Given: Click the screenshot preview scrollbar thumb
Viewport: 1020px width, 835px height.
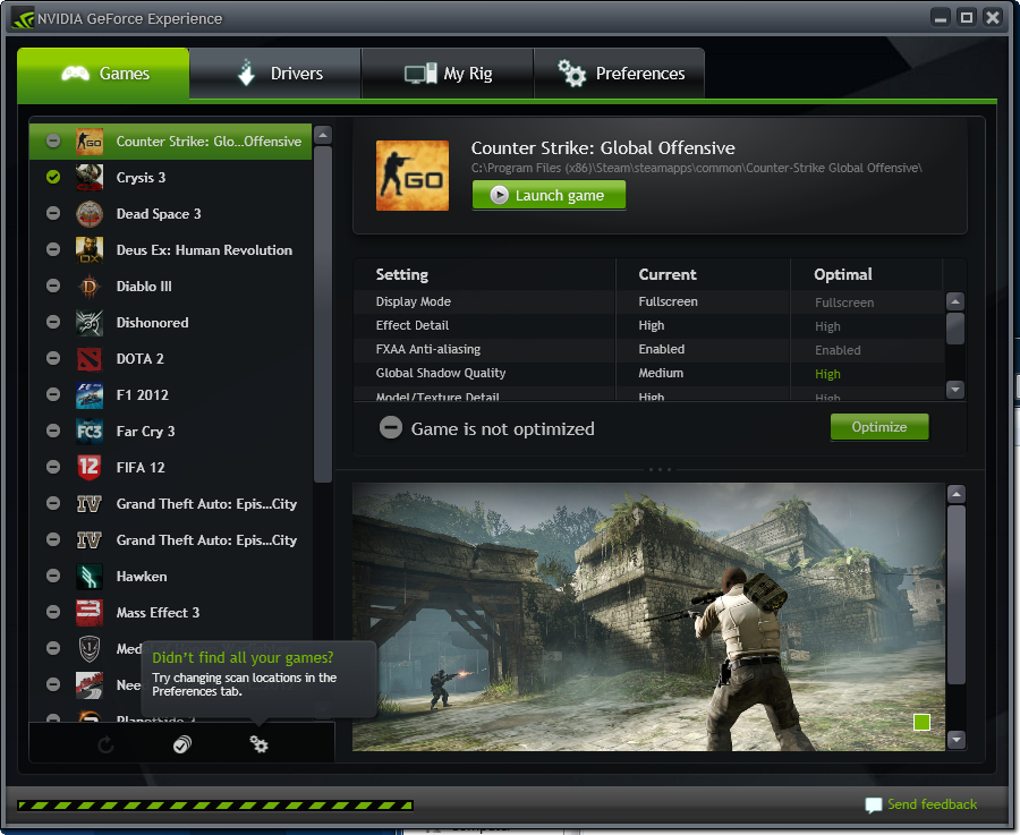Looking at the screenshot, I should 956,595.
